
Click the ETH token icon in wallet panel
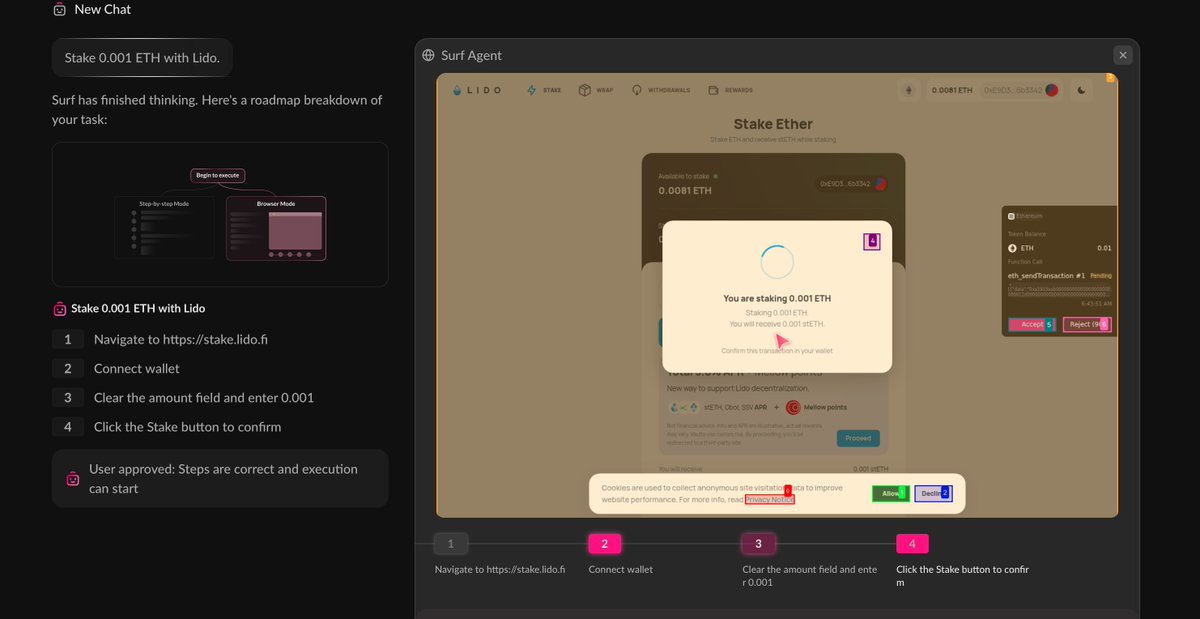tap(1012, 248)
